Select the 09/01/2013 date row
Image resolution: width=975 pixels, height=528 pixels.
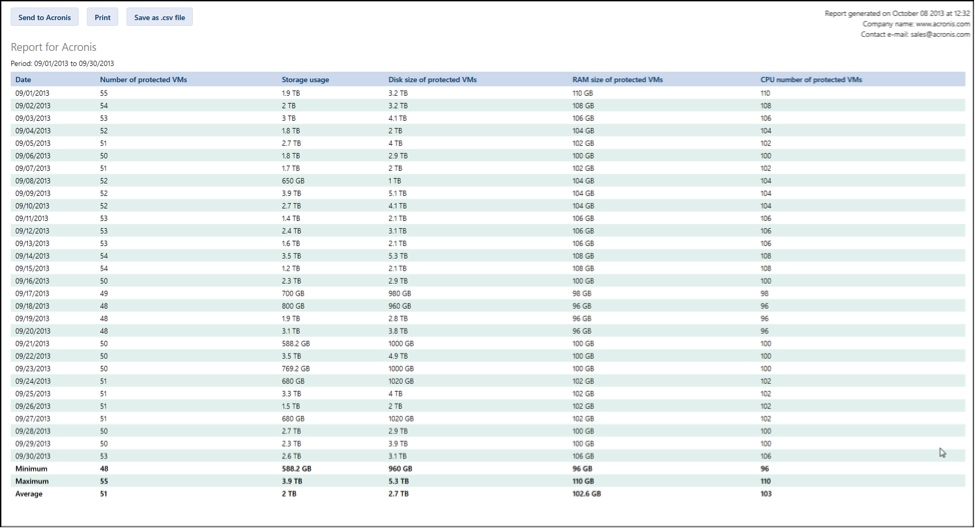point(488,93)
